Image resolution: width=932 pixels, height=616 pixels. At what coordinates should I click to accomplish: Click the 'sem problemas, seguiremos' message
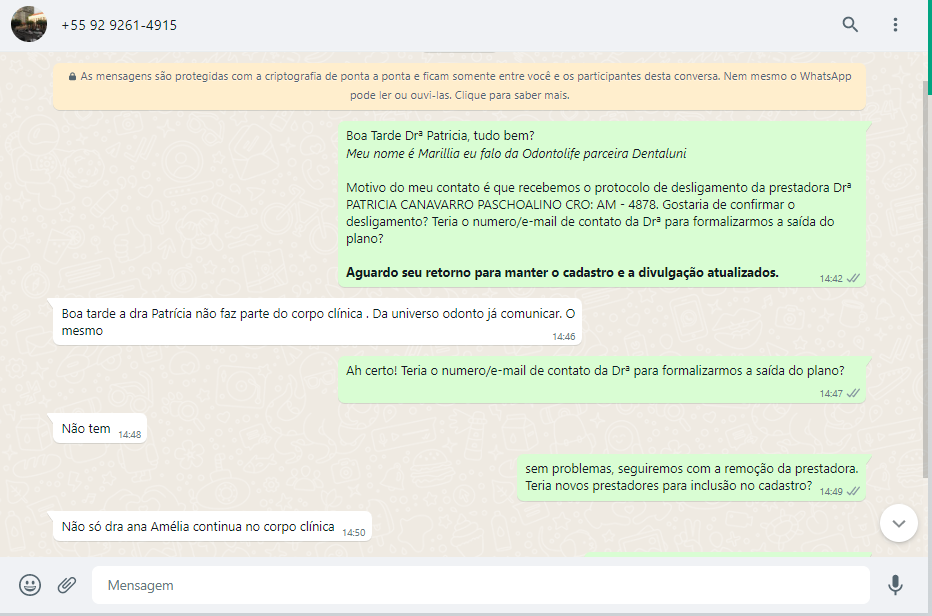click(x=691, y=477)
